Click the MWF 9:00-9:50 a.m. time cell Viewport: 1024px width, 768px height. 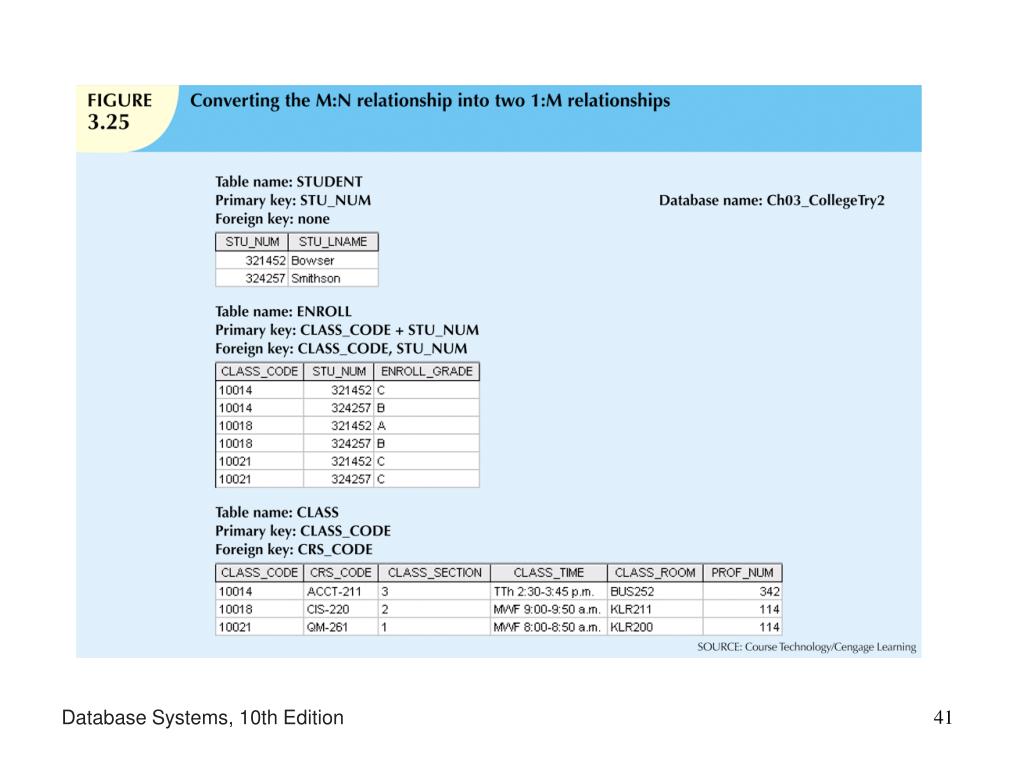tap(549, 609)
